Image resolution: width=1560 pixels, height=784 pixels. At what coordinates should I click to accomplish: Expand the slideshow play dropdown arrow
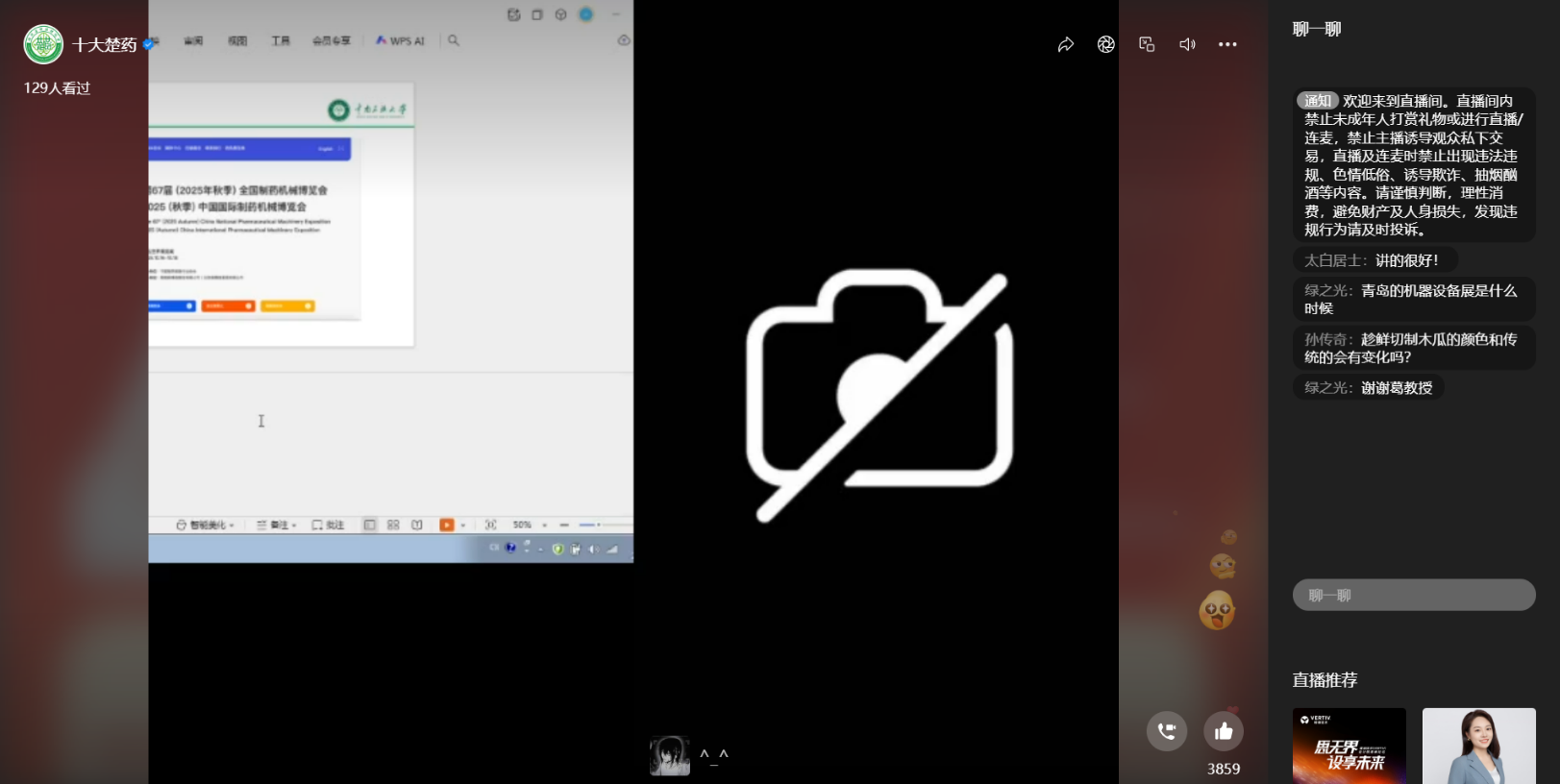tap(463, 526)
